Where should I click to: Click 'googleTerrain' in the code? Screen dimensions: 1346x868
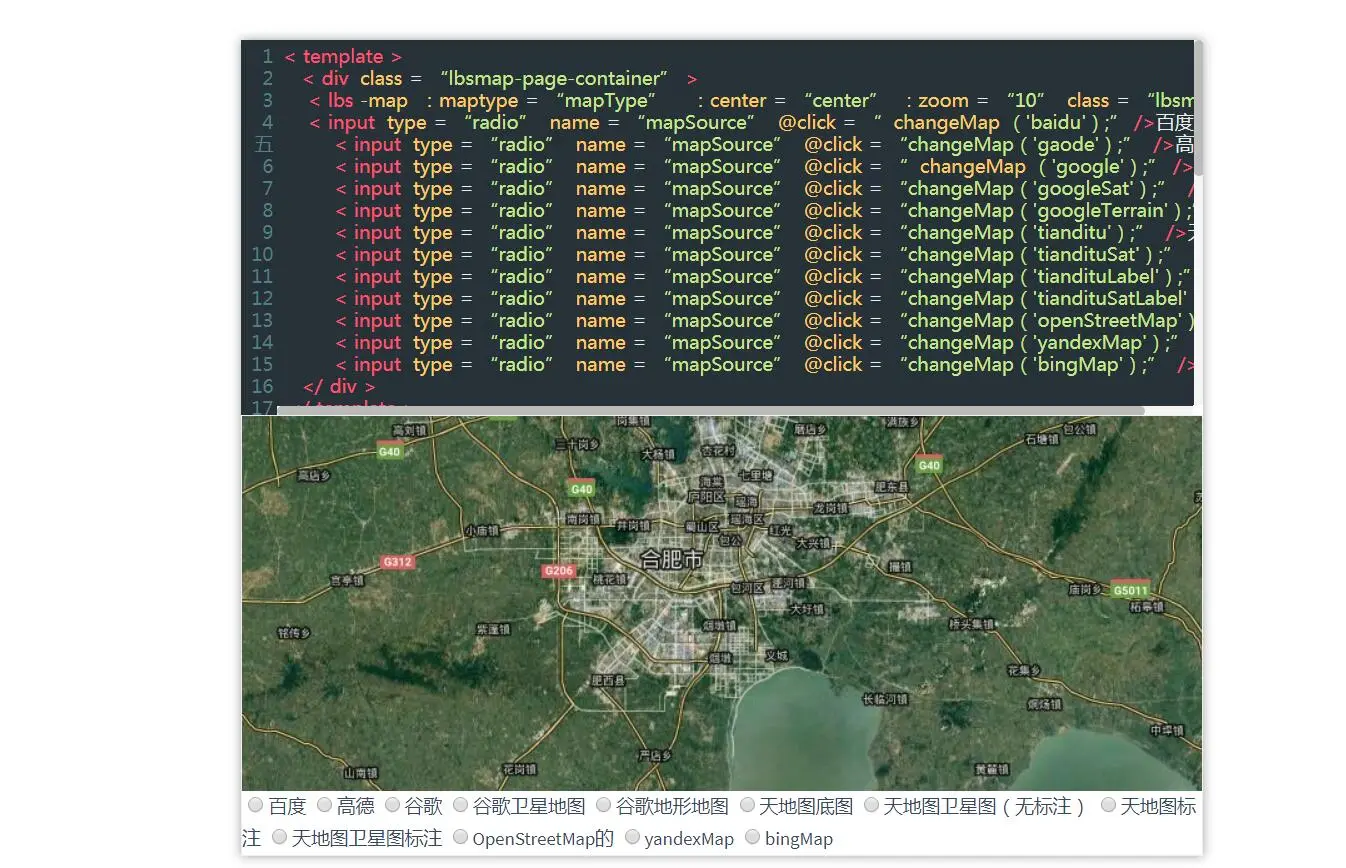[1102, 211]
